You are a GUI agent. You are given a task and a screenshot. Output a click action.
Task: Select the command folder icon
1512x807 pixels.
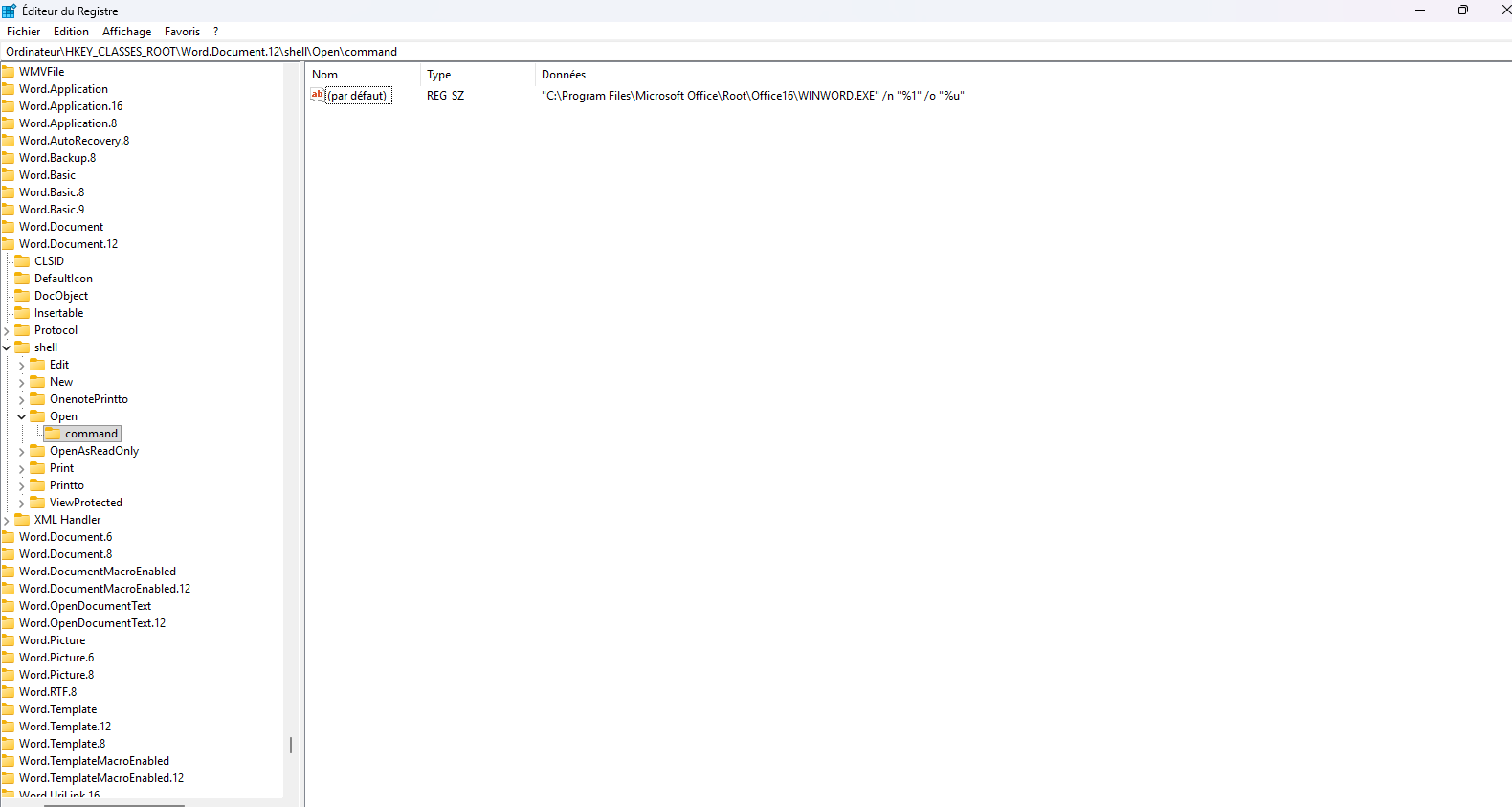pos(54,434)
